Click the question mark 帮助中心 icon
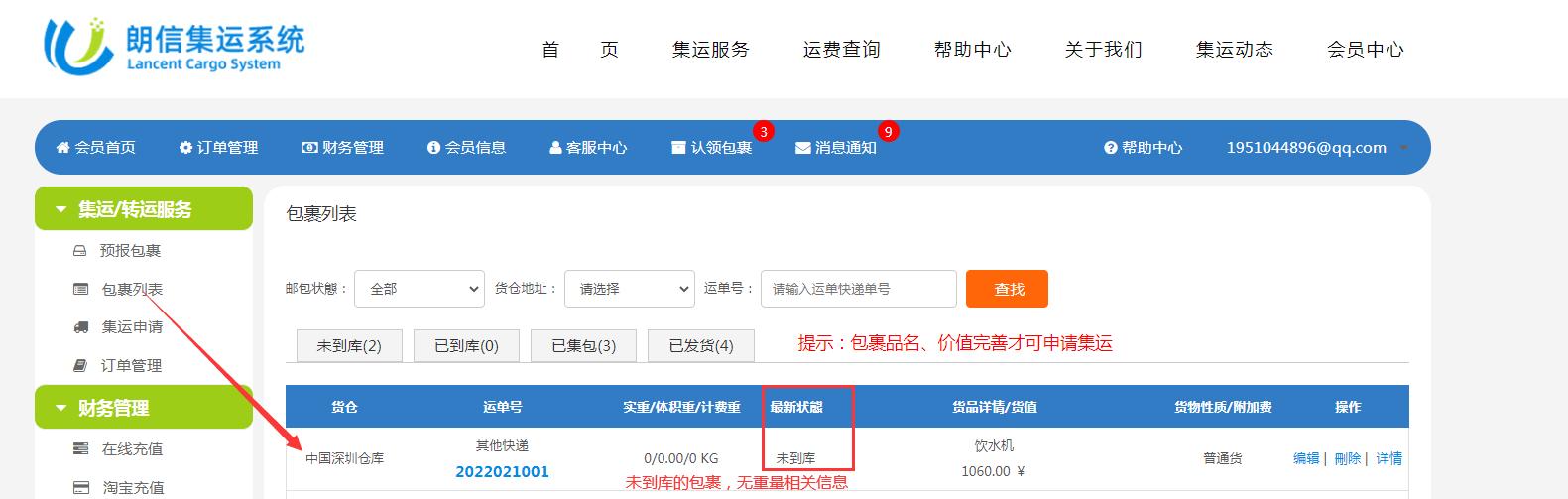This screenshot has height=499, width=1568. click(1111, 148)
